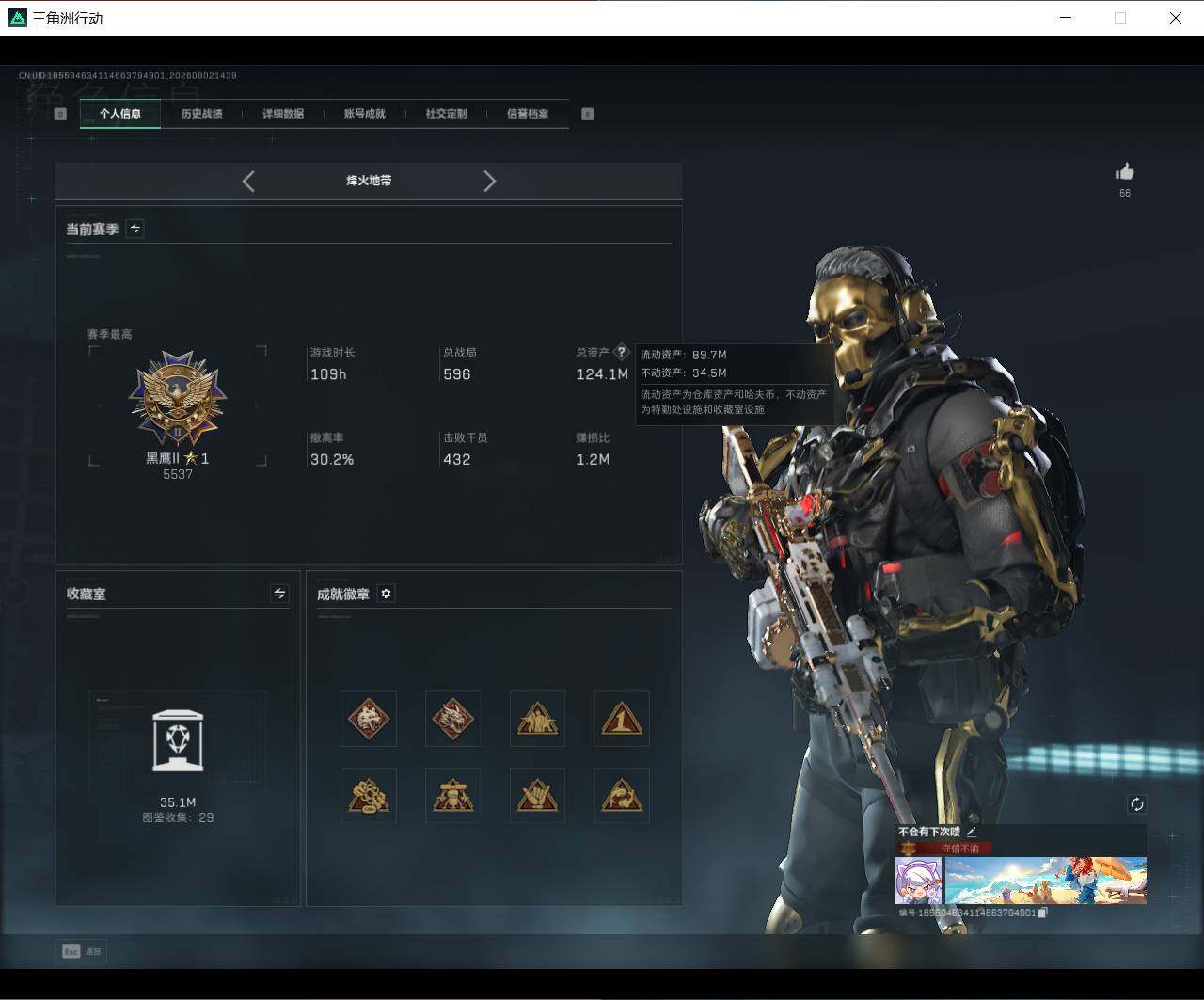1204x1000 pixels.
Task: Click the player avatar thumbnail
Action: coord(918,881)
